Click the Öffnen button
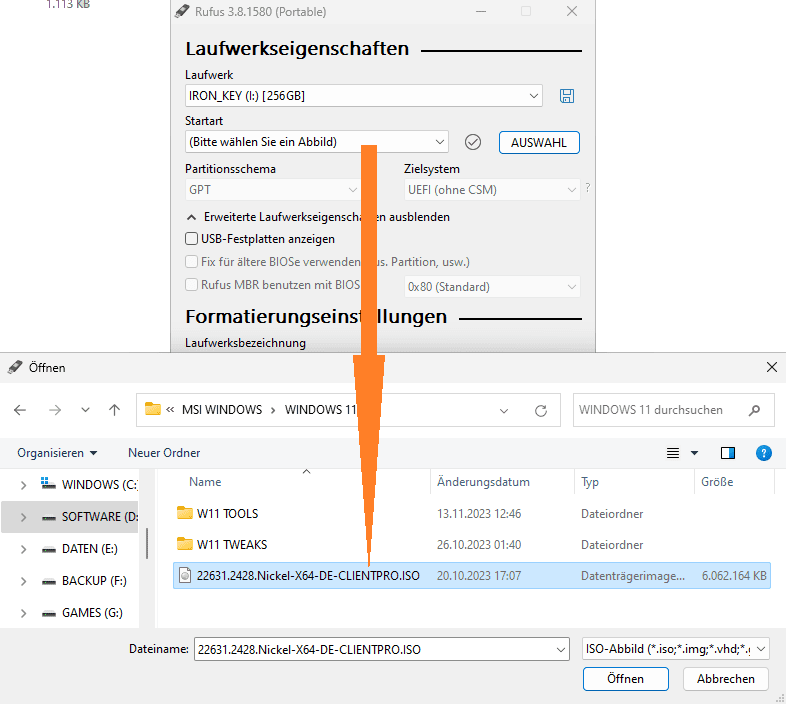The width and height of the screenshot is (786, 704). [625, 679]
